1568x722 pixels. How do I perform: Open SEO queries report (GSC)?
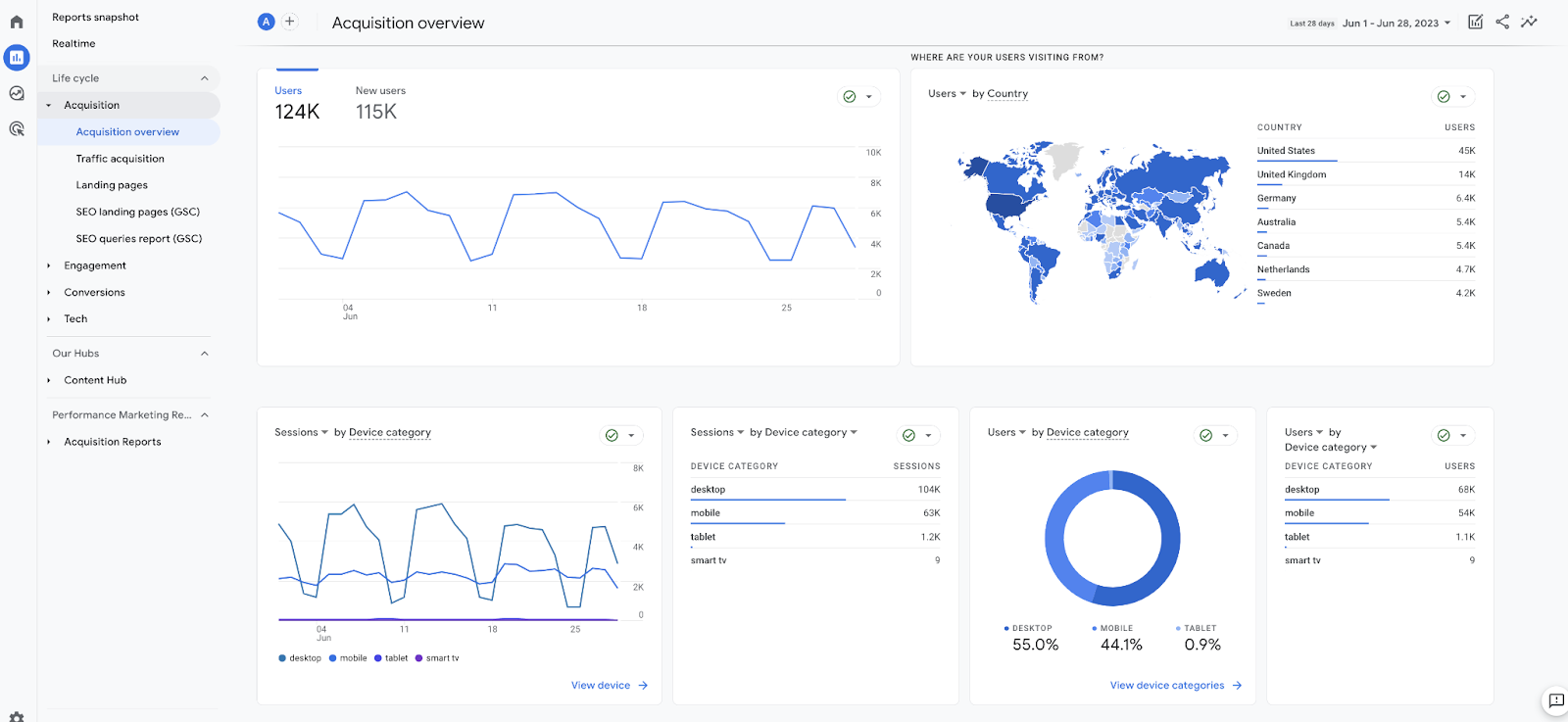[x=138, y=239]
